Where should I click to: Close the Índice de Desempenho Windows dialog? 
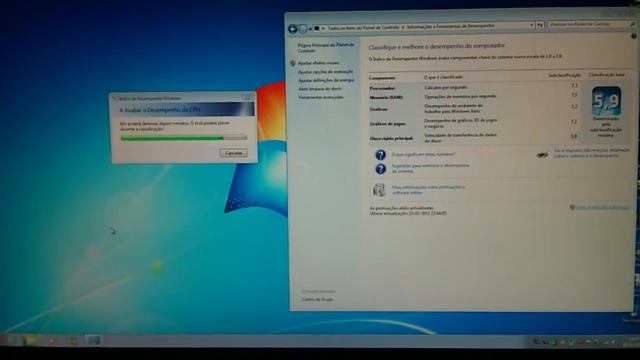pos(247,98)
